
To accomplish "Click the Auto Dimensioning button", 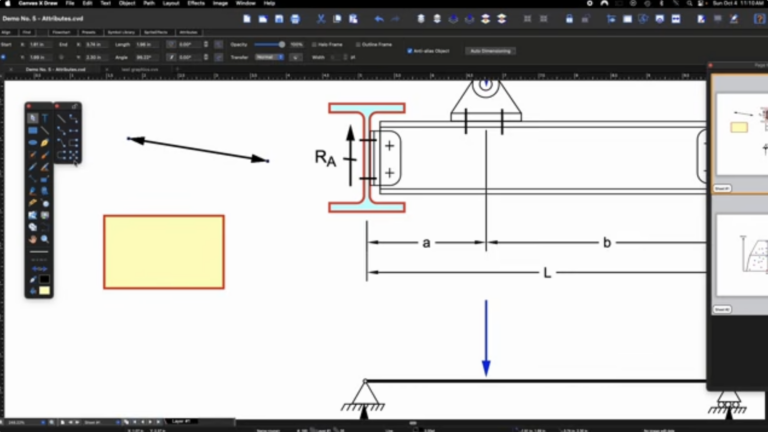I will 490,51.
